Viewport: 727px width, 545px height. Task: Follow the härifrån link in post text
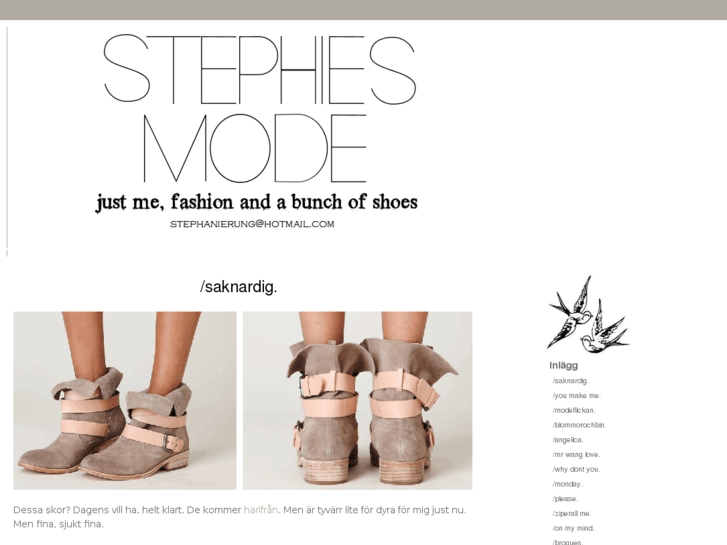coord(261,510)
